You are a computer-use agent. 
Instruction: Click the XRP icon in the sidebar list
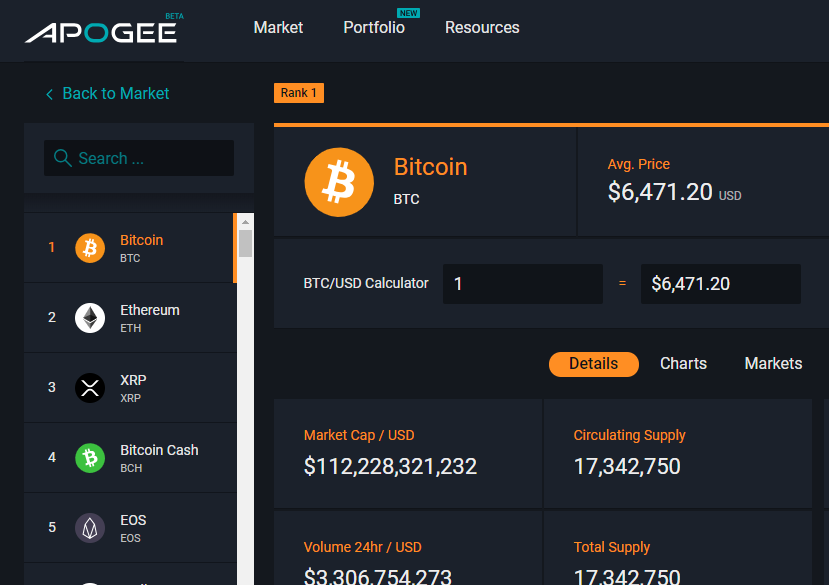coord(90,388)
